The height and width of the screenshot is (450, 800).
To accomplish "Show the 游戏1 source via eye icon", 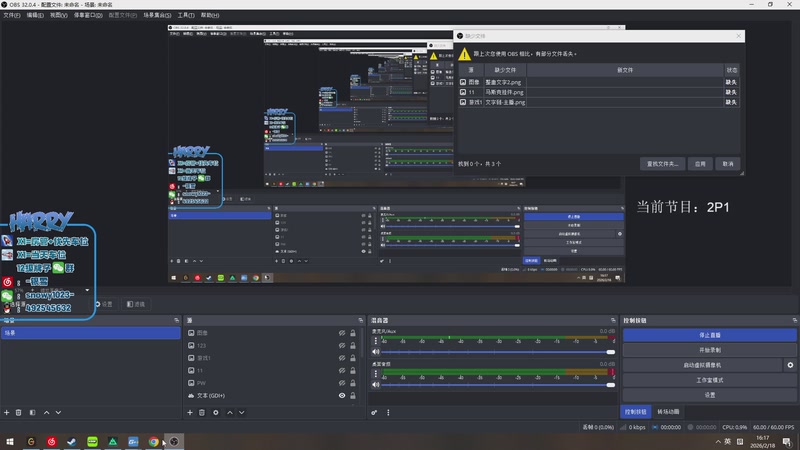I will 342,358.
